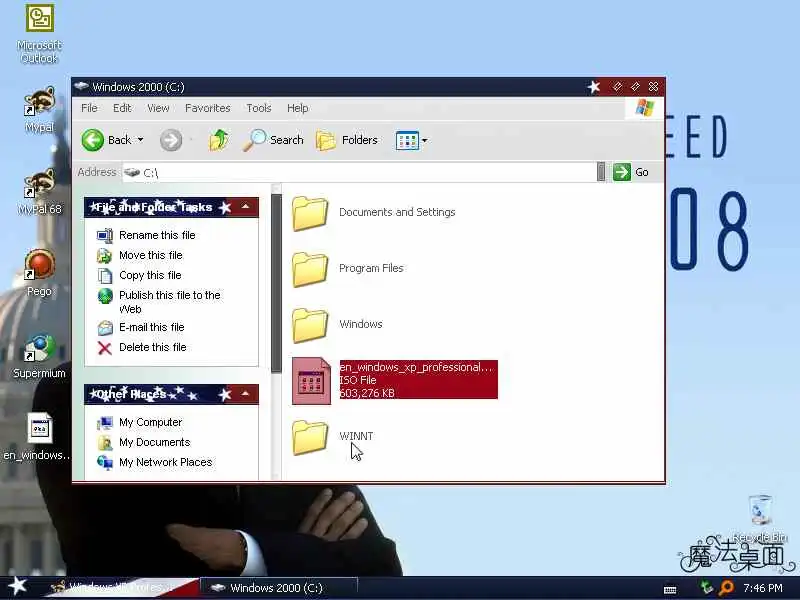Open the Tools menu

[x=259, y=108]
